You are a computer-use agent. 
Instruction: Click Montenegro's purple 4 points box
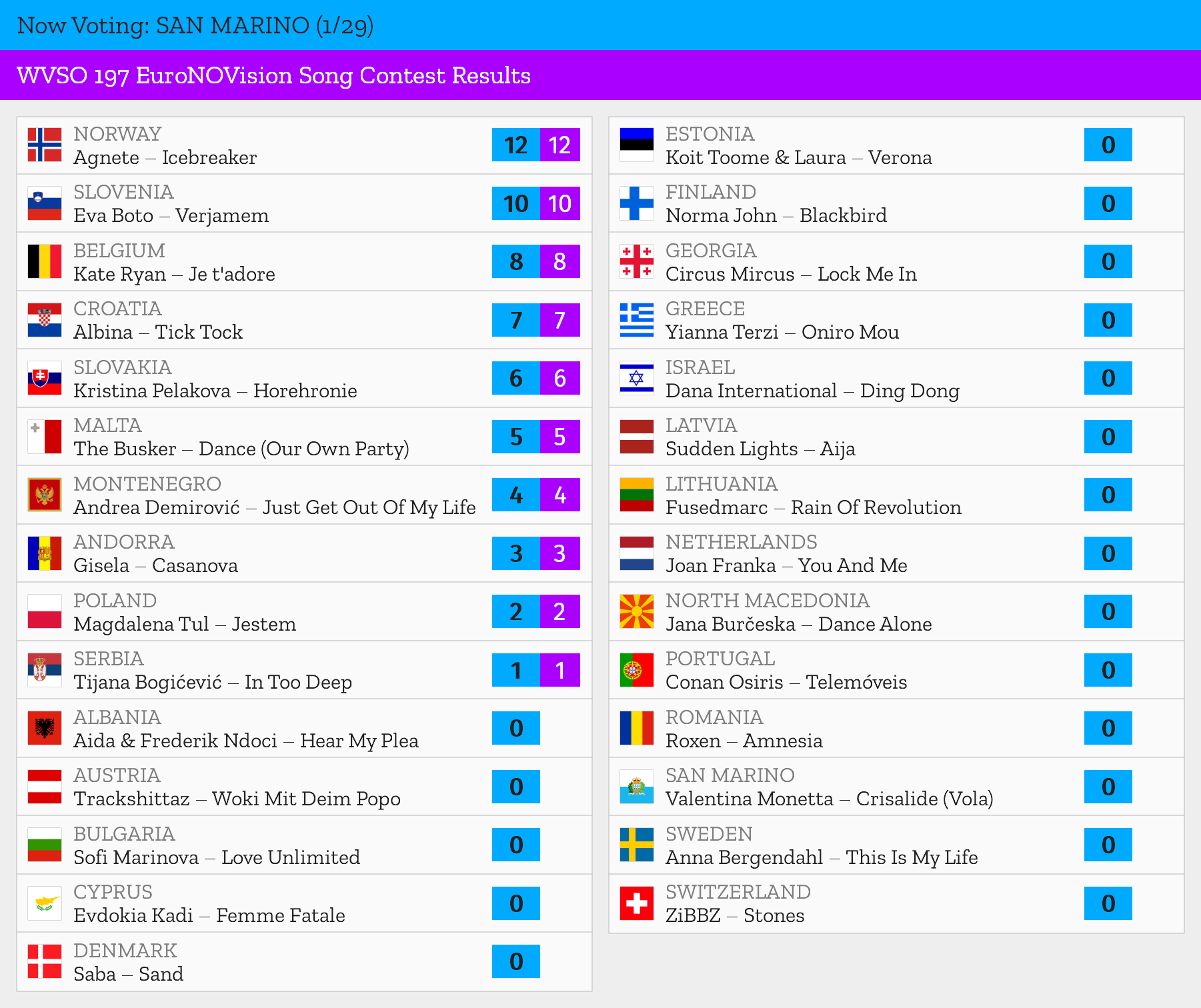click(x=560, y=495)
